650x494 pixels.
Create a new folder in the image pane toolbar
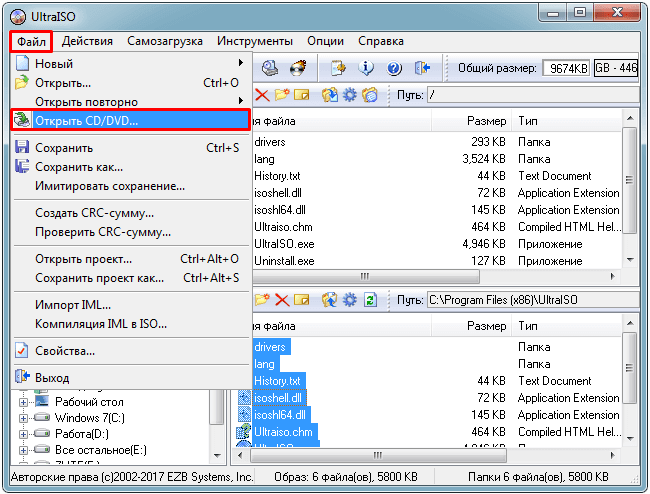click(282, 95)
